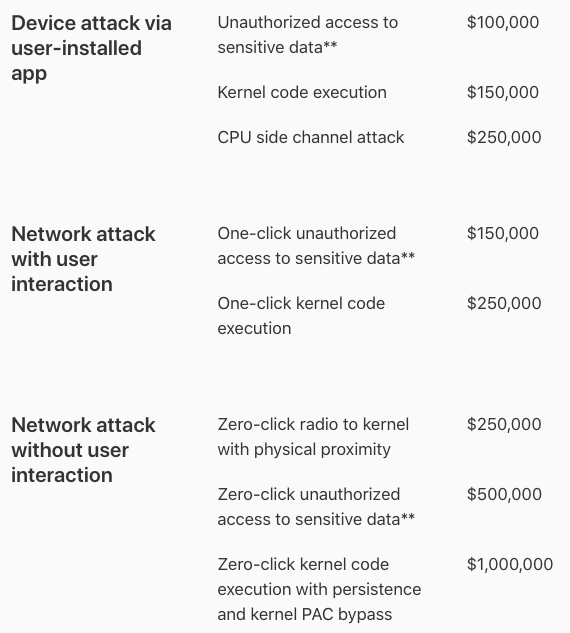Click the 'CPU side channel attack' entry
570x633 pixels.
pos(311,138)
